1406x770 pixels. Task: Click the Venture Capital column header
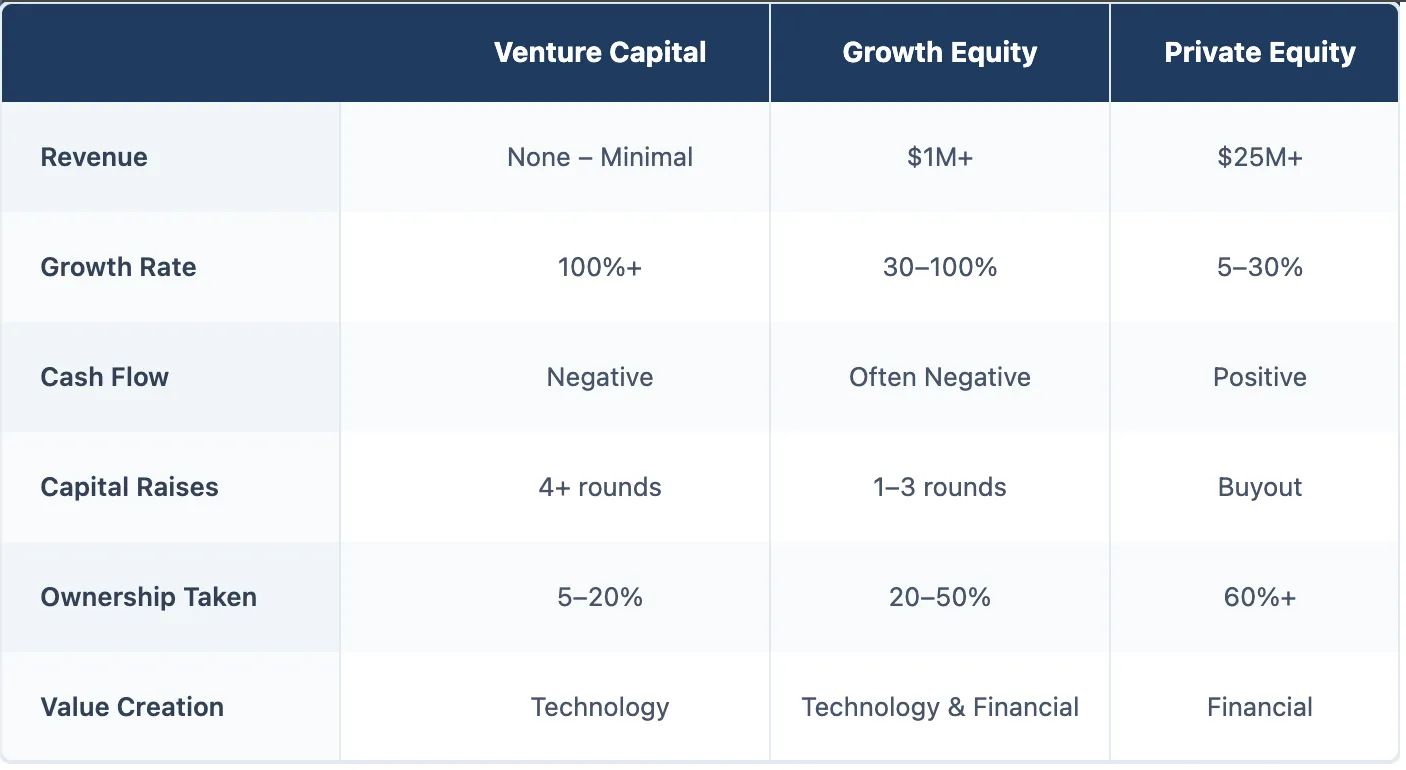coord(600,52)
